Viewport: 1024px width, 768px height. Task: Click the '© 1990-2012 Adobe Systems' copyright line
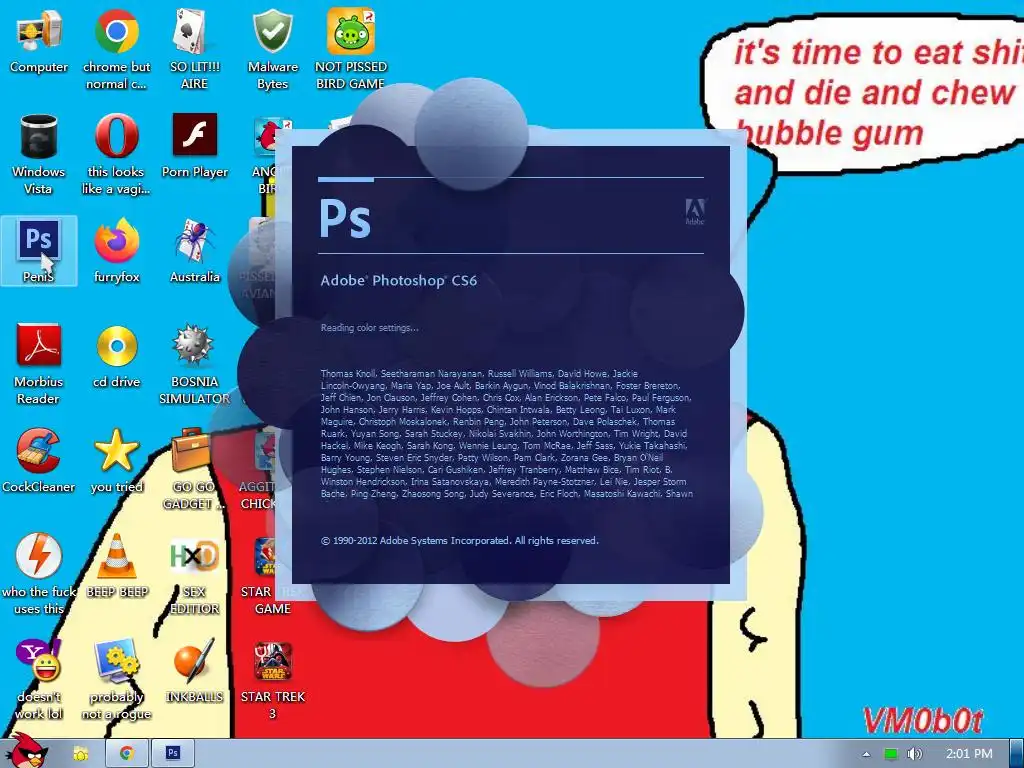click(459, 541)
